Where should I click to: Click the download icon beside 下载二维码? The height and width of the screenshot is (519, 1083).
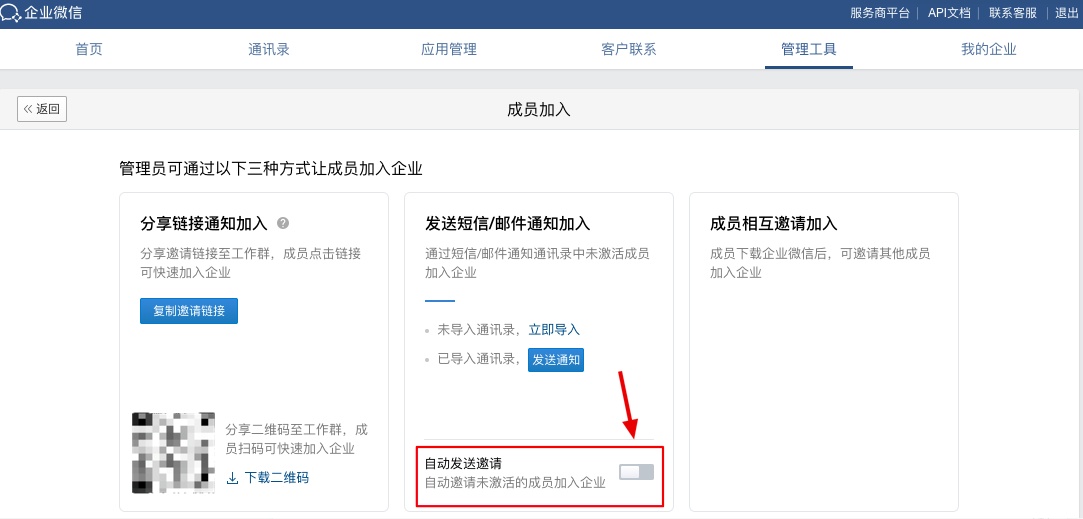[232, 478]
